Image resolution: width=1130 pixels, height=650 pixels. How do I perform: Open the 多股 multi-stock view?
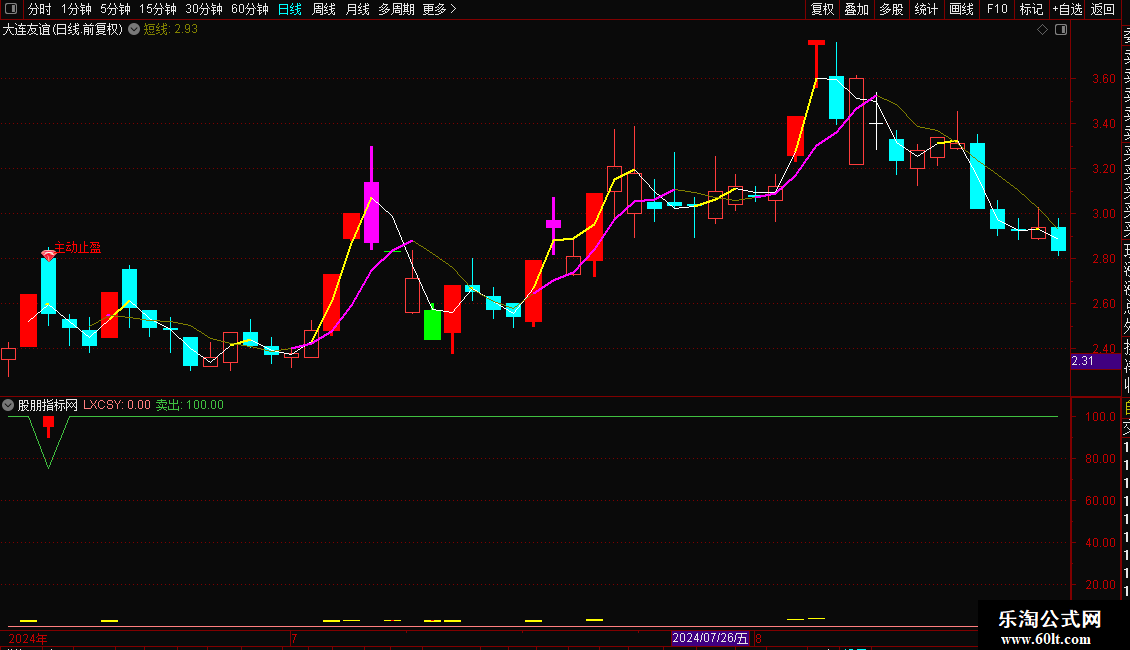pyautogui.click(x=891, y=9)
